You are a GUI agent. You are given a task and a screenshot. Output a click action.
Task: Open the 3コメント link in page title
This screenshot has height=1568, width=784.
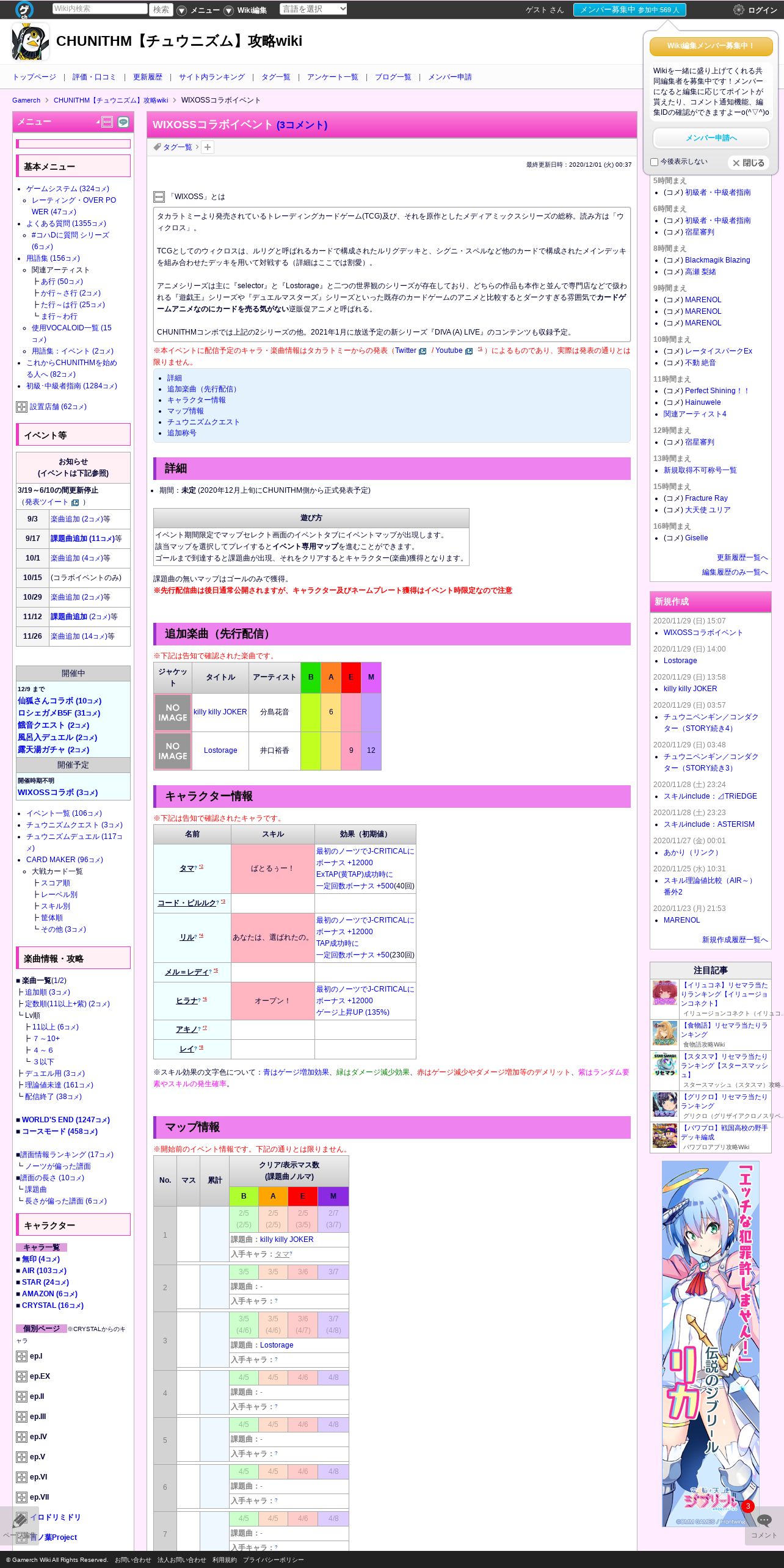tap(302, 125)
